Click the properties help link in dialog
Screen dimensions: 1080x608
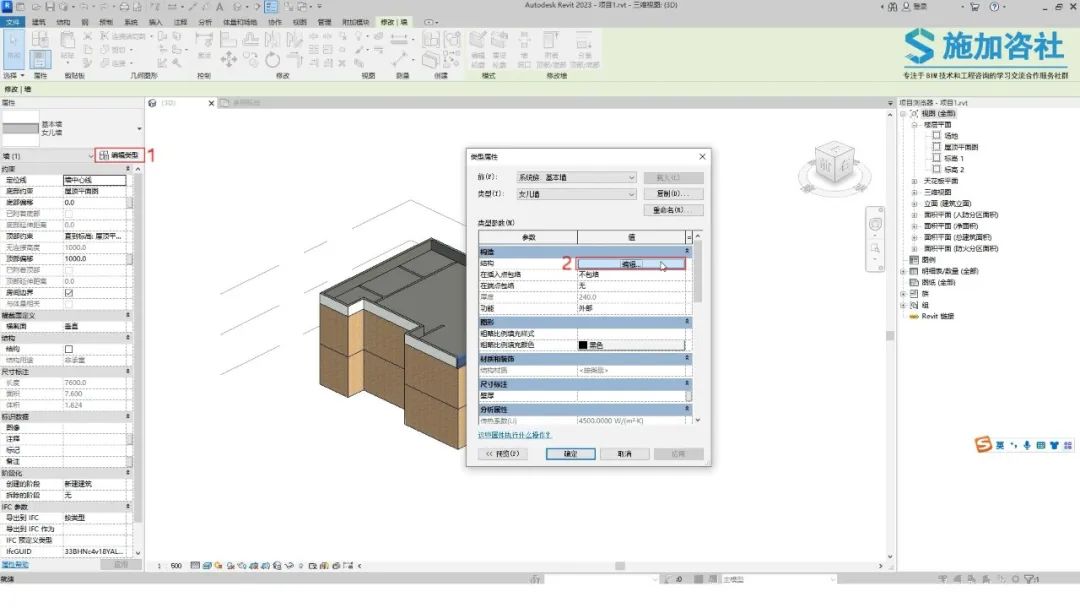(x=515, y=435)
